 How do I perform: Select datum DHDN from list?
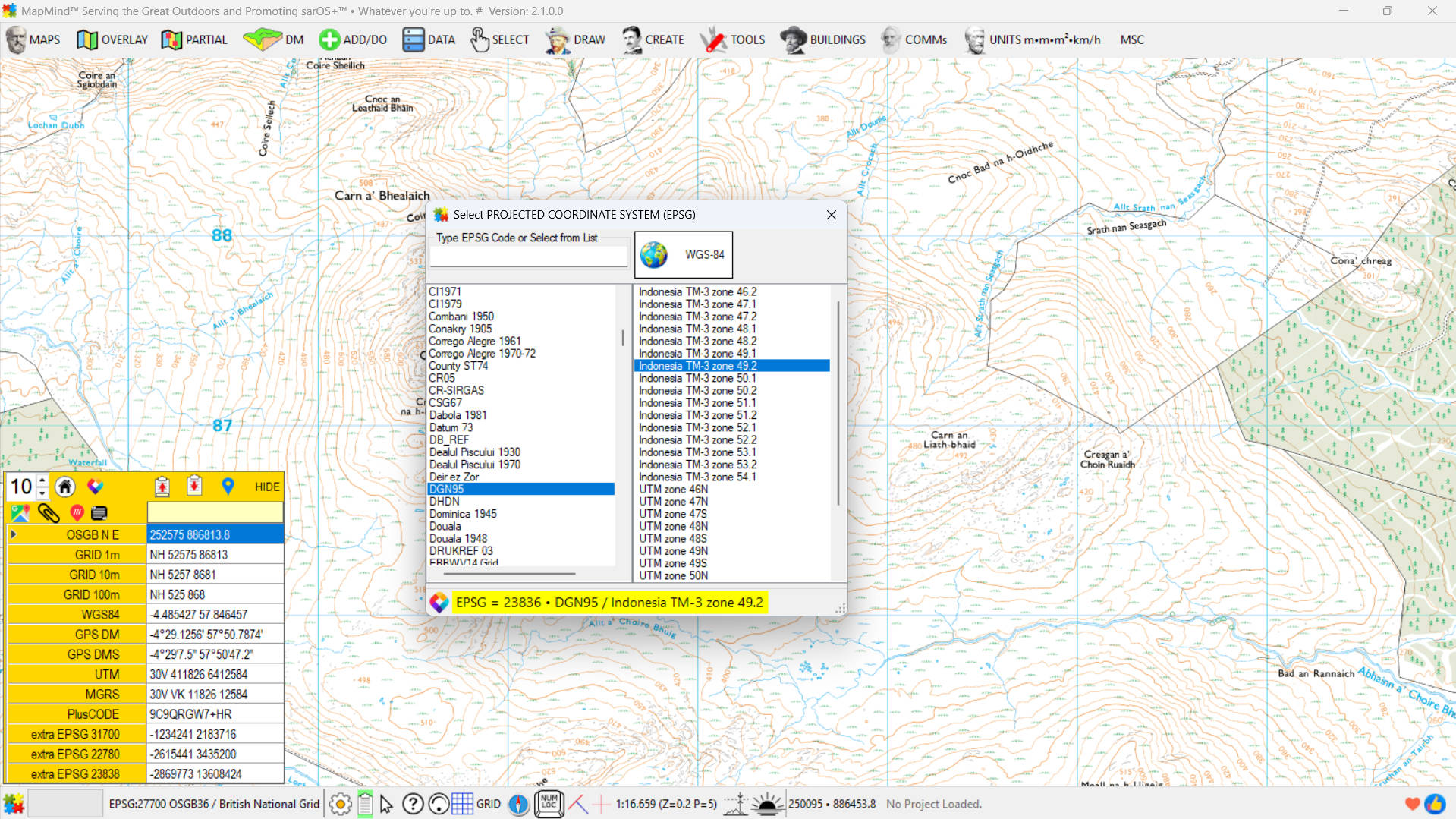tap(445, 502)
